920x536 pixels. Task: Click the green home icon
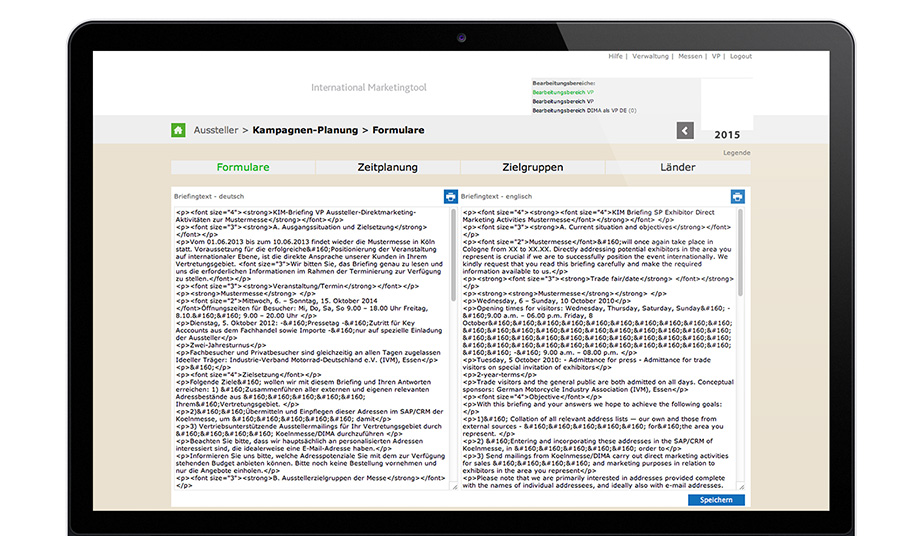pos(178,130)
